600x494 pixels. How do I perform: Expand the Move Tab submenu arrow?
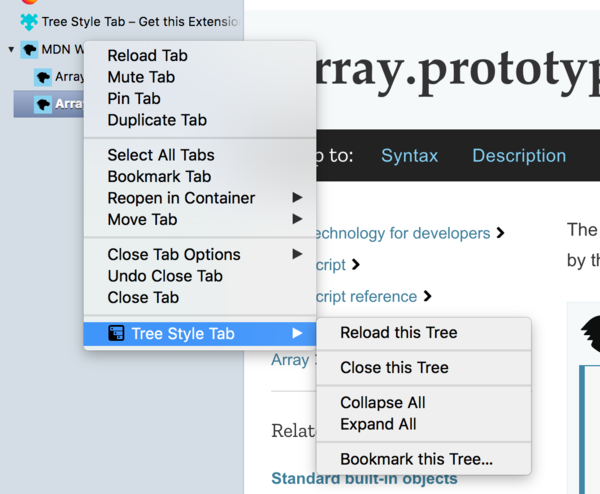pyautogui.click(x=297, y=219)
